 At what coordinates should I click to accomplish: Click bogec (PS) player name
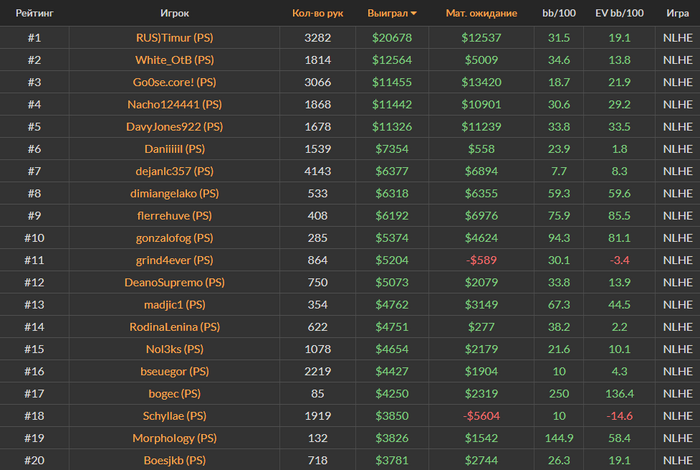click(175, 394)
